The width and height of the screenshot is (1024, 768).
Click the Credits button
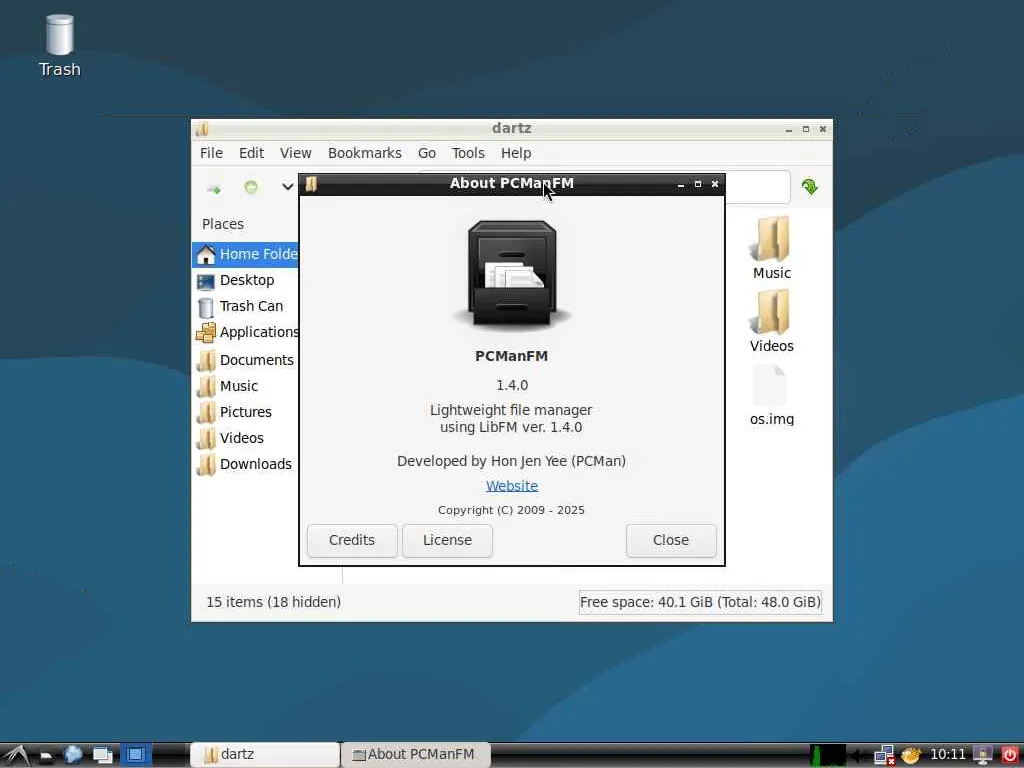tap(352, 540)
